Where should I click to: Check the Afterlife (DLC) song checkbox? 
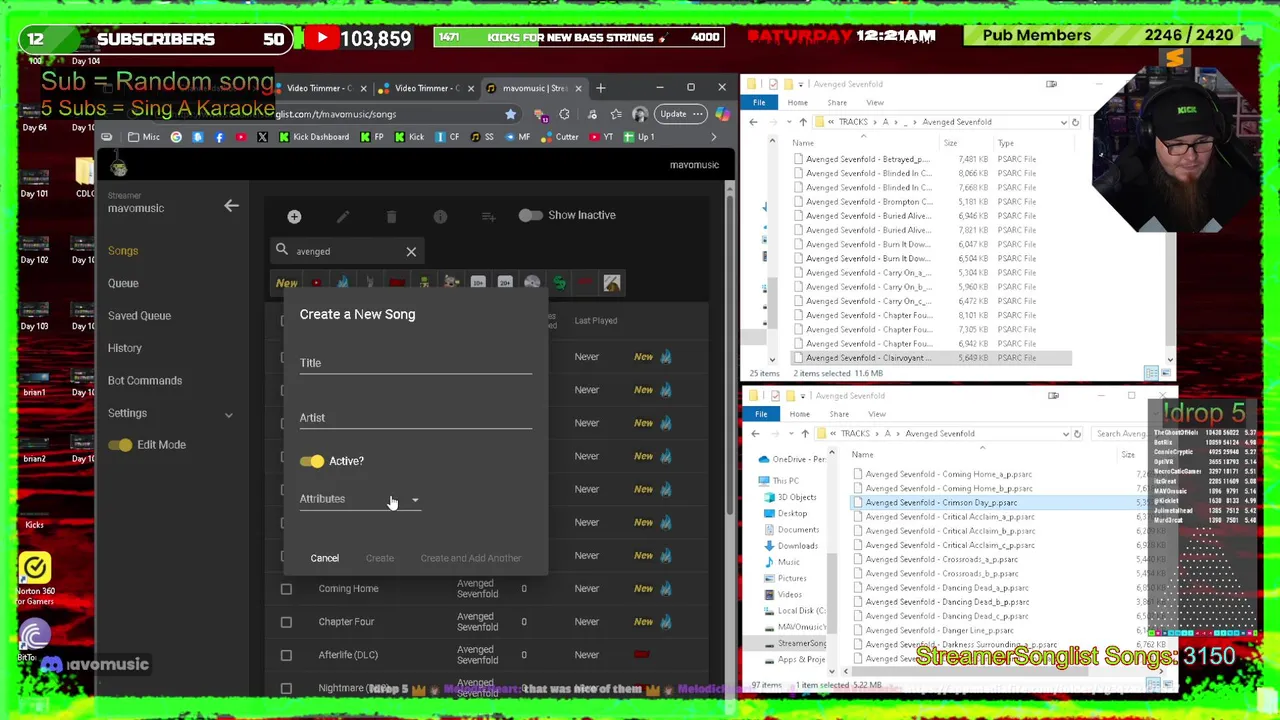pos(286,655)
